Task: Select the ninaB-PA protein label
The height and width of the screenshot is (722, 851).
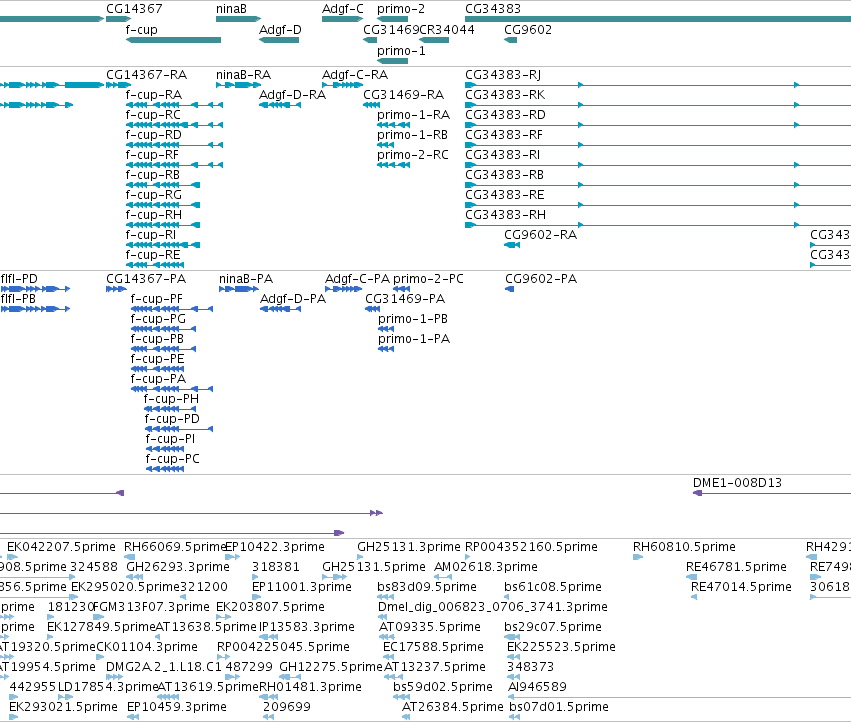Action: point(246,278)
